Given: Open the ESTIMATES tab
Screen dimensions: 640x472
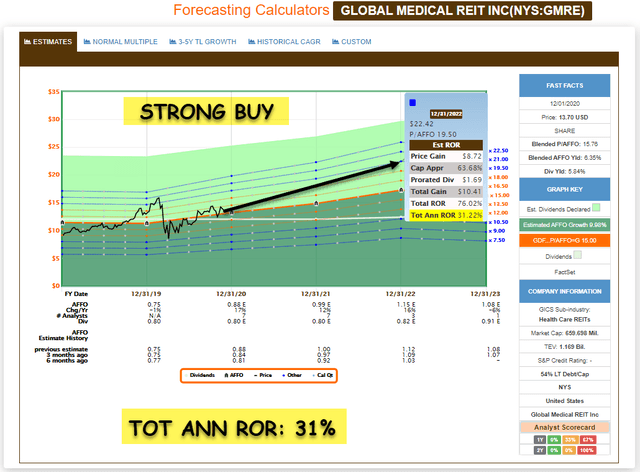Looking at the screenshot, I should (48, 42).
